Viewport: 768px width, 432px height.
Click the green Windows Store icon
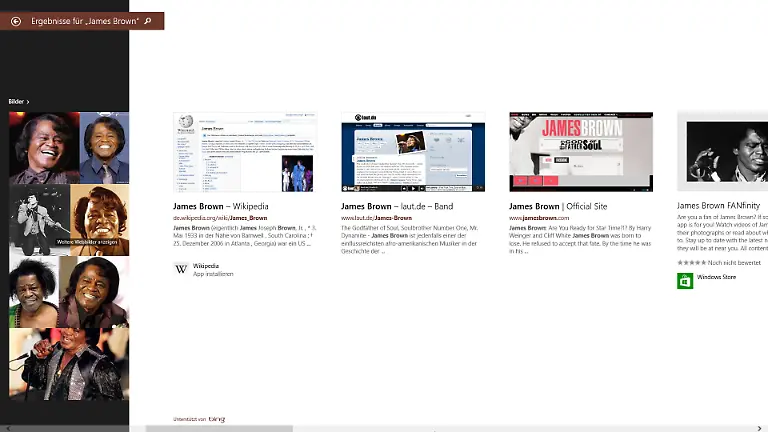tap(685, 281)
